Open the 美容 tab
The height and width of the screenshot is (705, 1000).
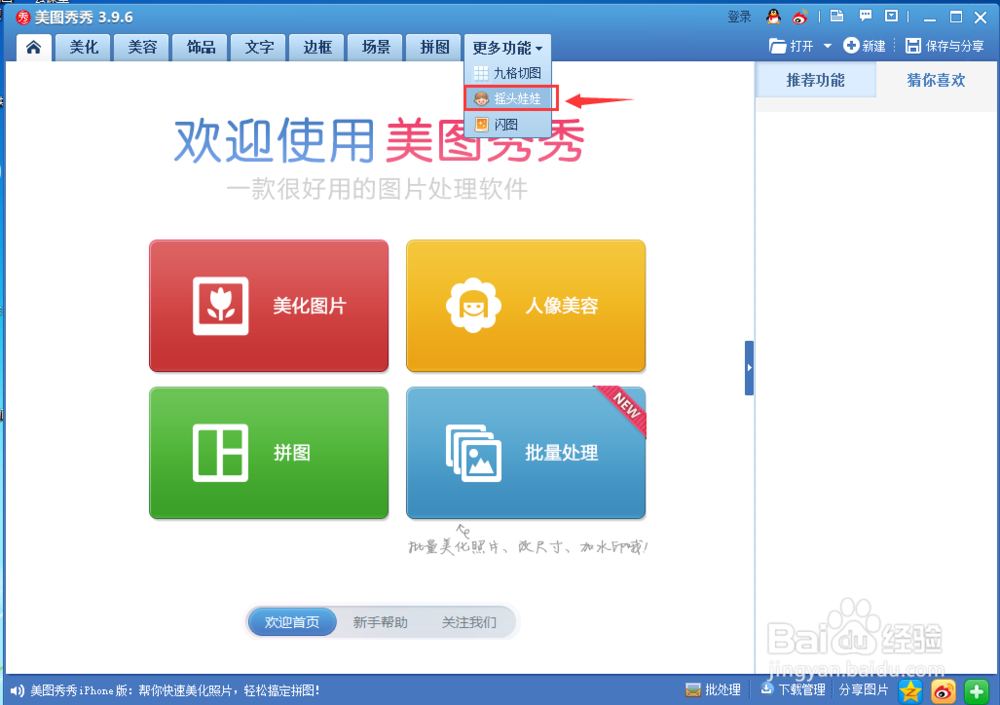pyautogui.click(x=142, y=47)
